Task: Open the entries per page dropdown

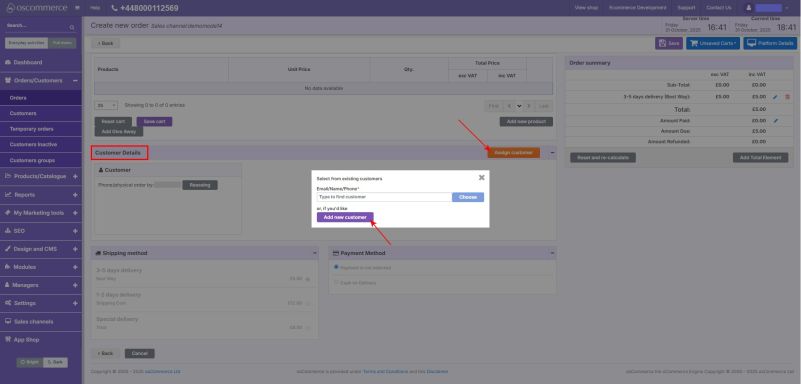Action: 106,105
